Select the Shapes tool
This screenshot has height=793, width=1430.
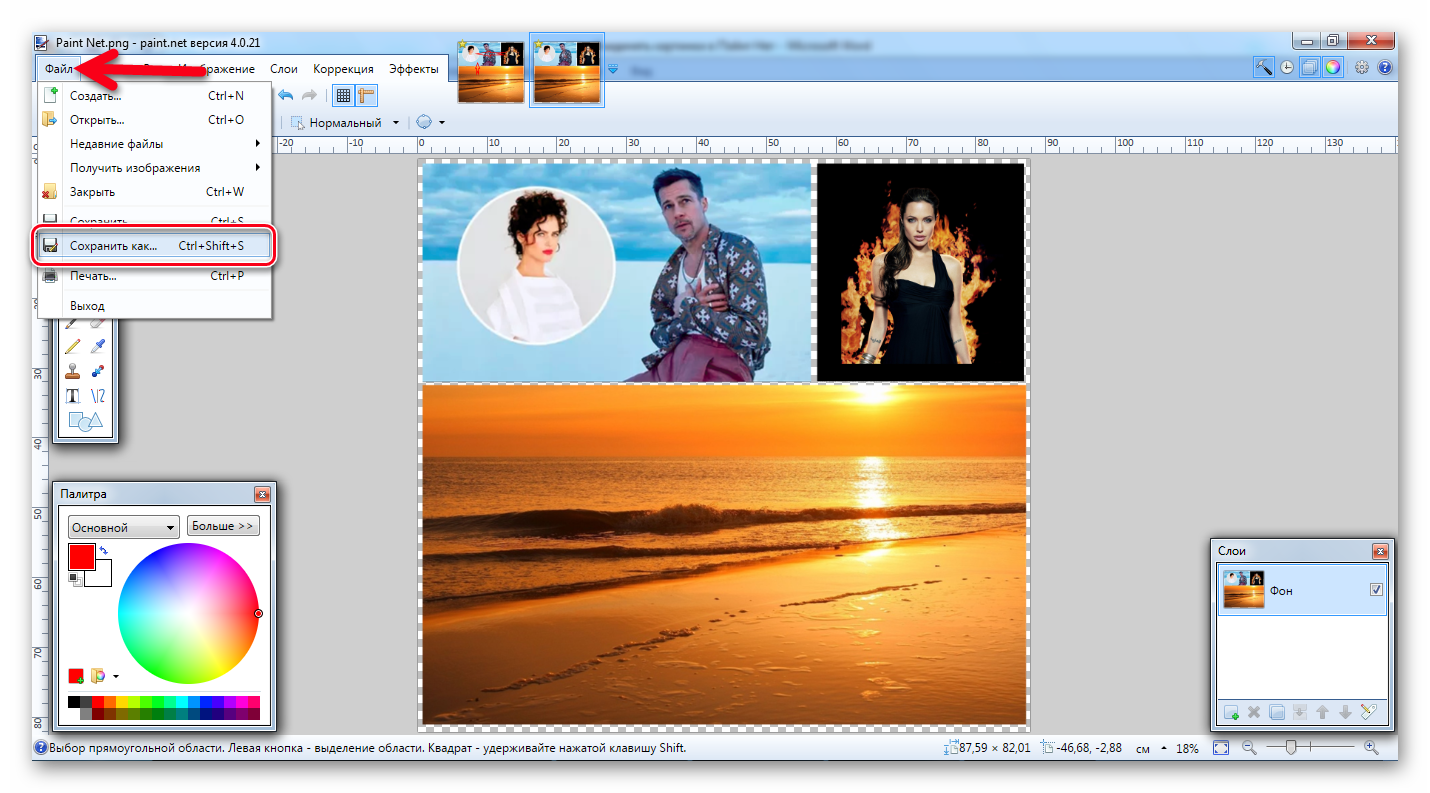point(85,421)
